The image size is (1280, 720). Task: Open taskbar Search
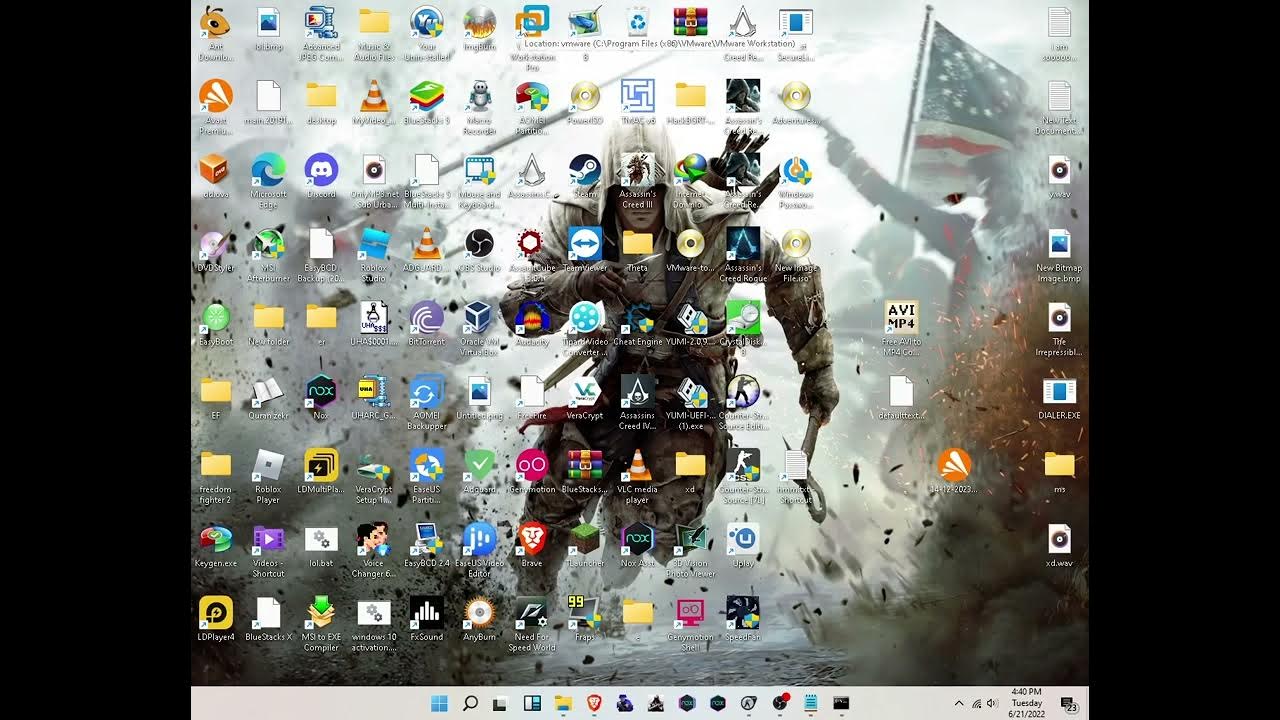[x=470, y=703]
